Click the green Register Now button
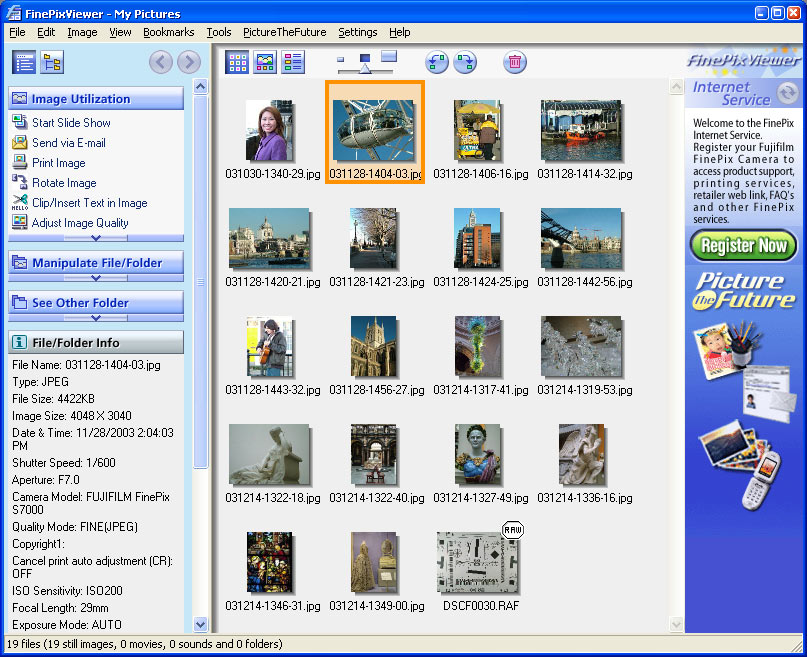This screenshot has height=657, width=807. (743, 245)
